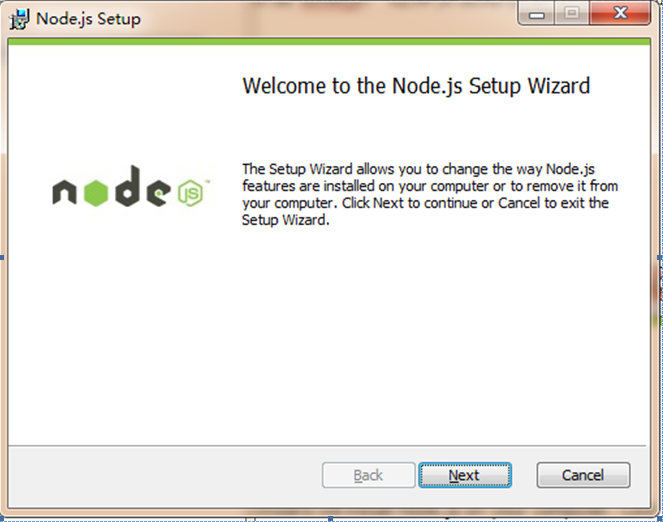Image resolution: width=663 pixels, height=522 pixels.
Task: Click the "Welcome to the Node.js Setup Wizard" heading
Action: (x=416, y=86)
